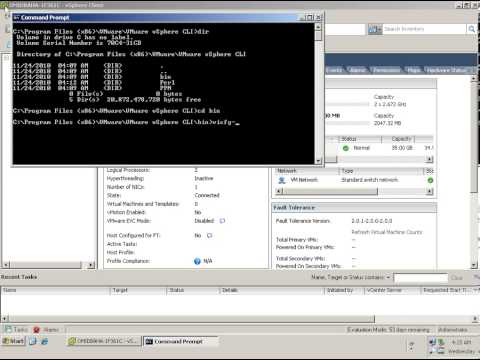The height and width of the screenshot is (360, 480).
Task: Open the Windows Start menu
Action: pos(13,341)
